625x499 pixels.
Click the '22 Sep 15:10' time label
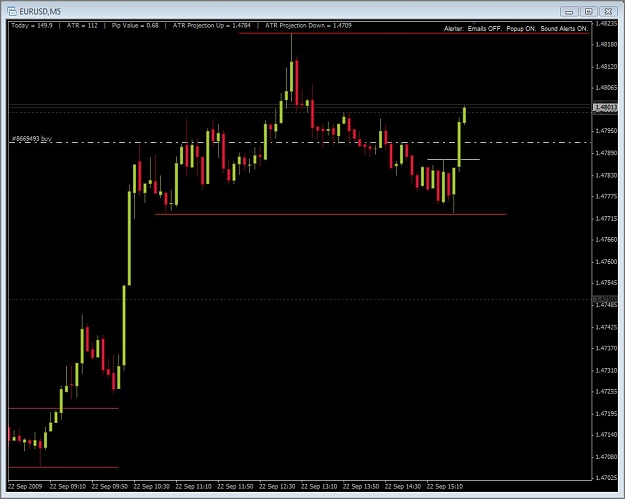point(445,487)
